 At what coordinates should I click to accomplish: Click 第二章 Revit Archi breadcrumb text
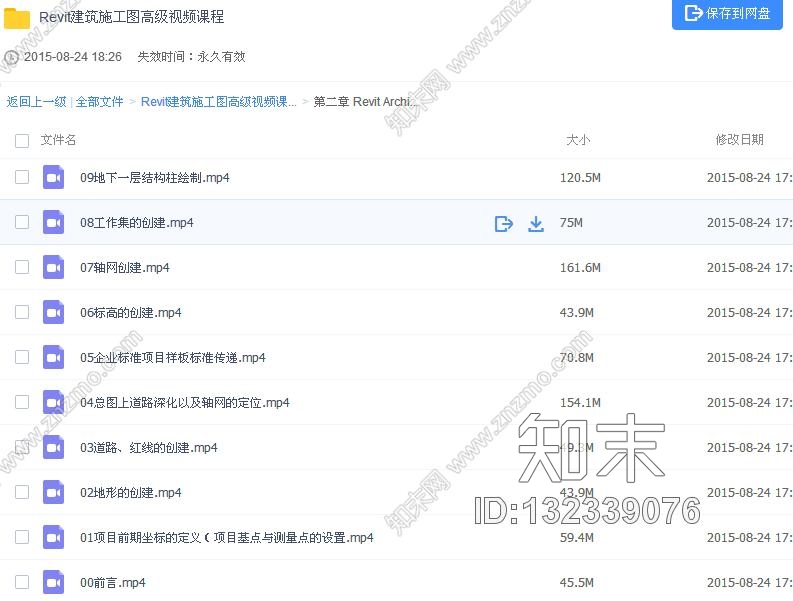coord(365,102)
